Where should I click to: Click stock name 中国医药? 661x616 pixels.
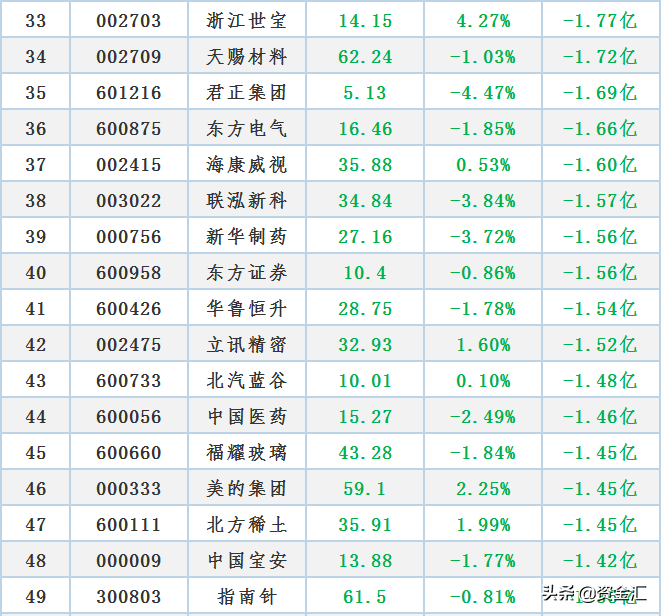(247, 417)
